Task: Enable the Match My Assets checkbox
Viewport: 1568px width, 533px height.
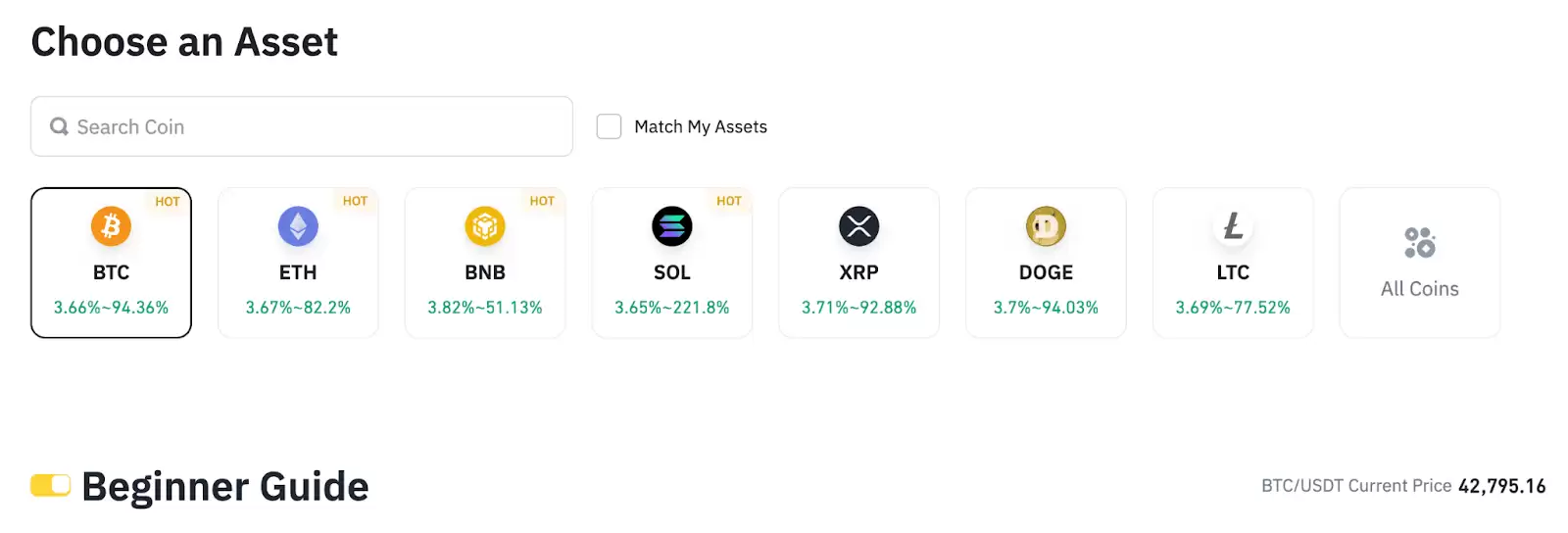Action: [x=609, y=126]
